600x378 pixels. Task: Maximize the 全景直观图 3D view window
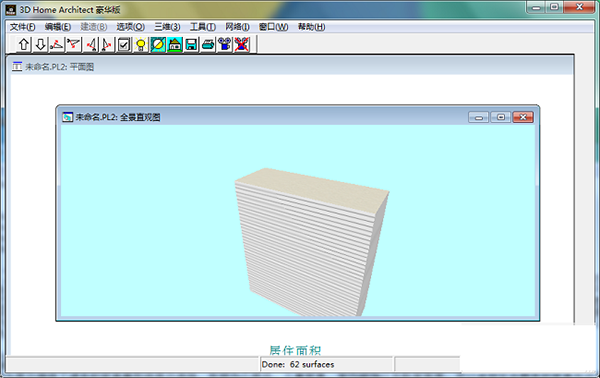point(501,117)
